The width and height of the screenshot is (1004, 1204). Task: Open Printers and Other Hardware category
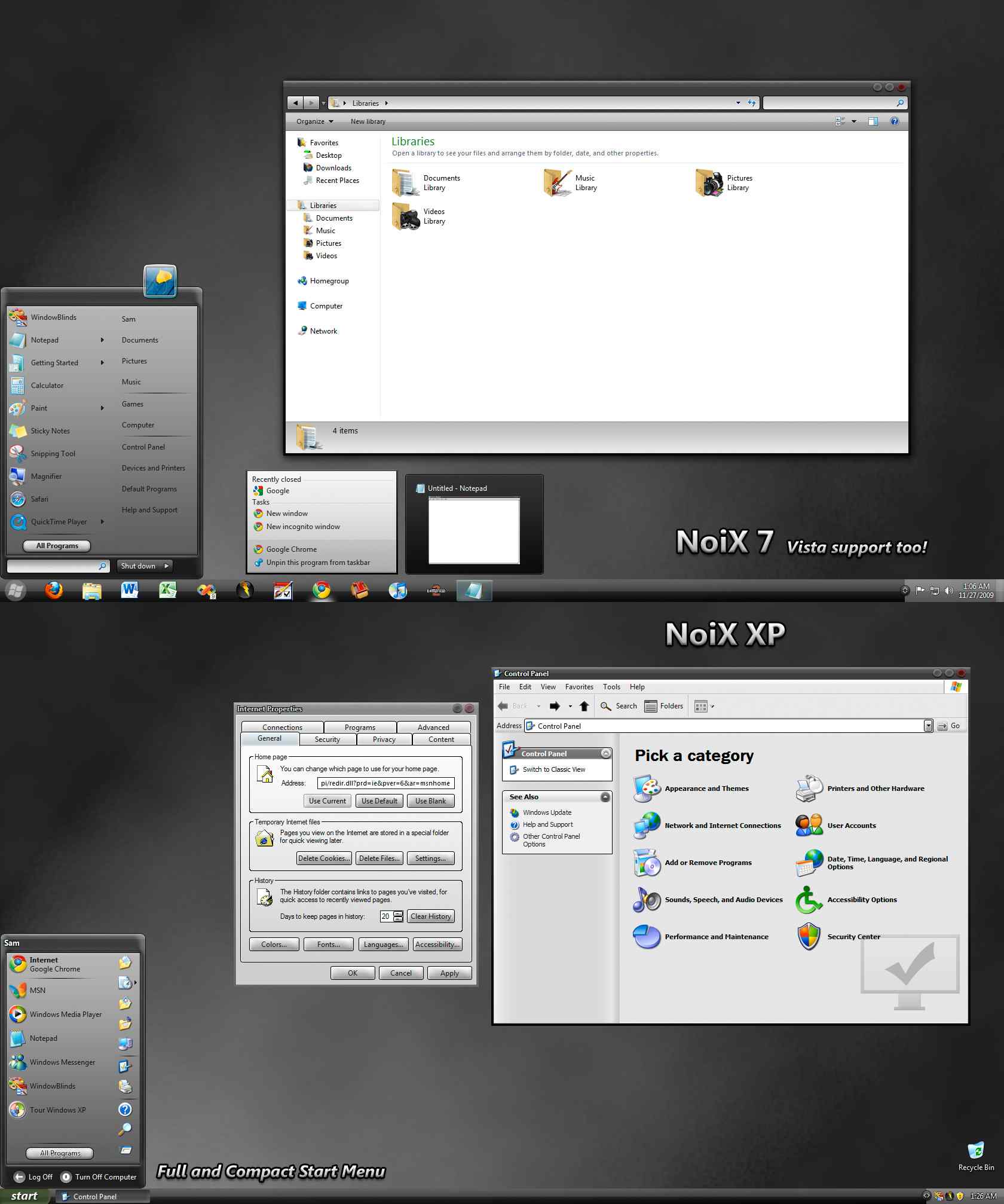[860, 789]
